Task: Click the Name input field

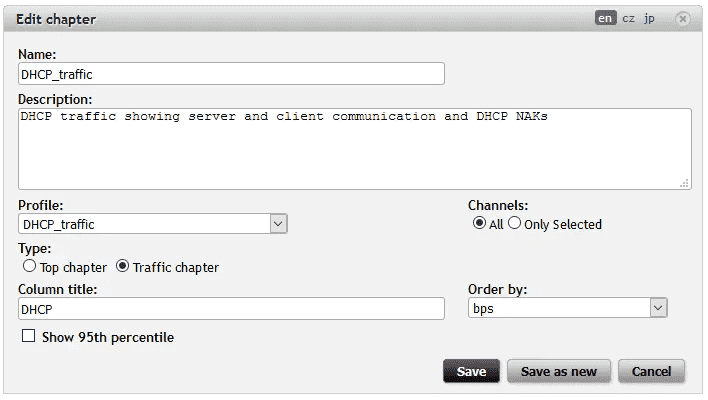Action: 231,74
